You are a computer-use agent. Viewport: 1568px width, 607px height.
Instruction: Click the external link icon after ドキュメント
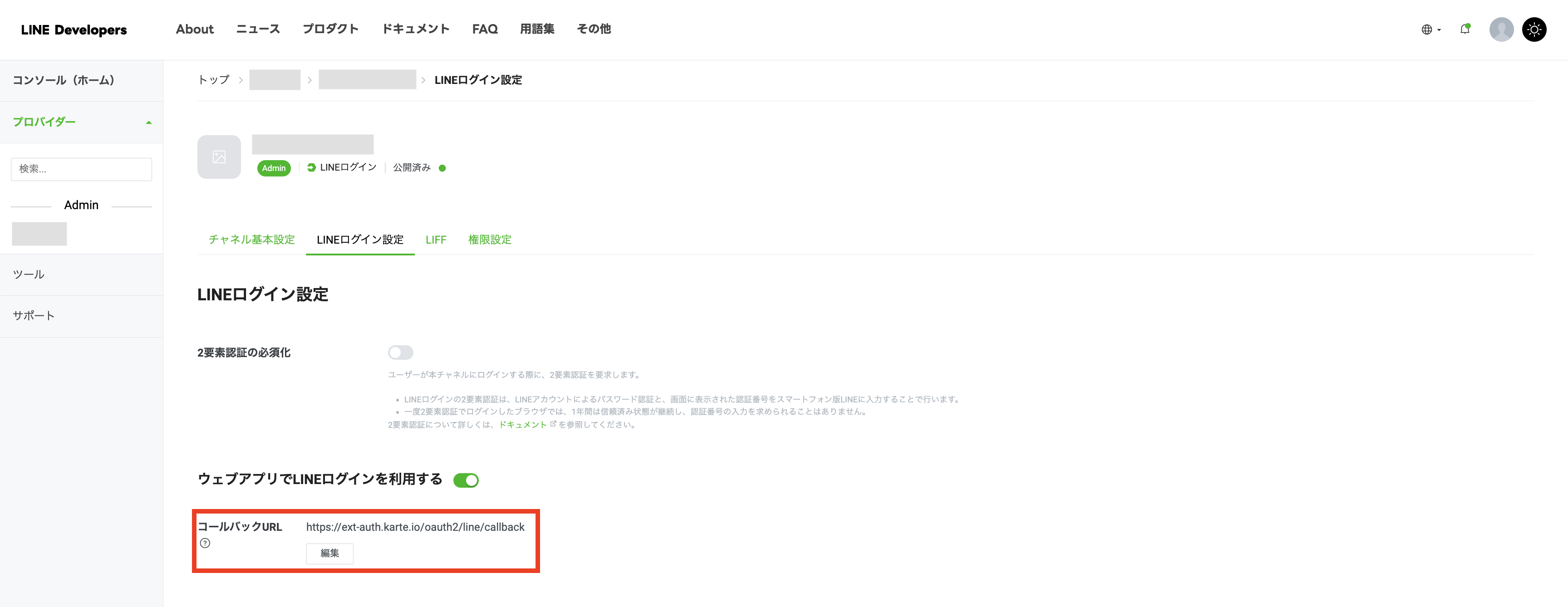click(x=553, y=424)
